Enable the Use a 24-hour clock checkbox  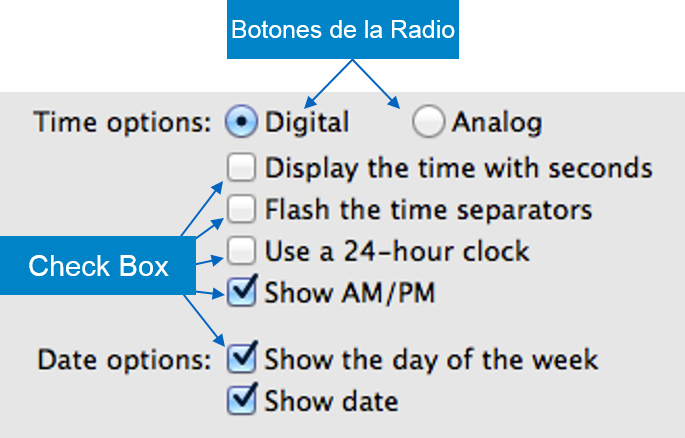pyautogui.click(x=242, y=250)
